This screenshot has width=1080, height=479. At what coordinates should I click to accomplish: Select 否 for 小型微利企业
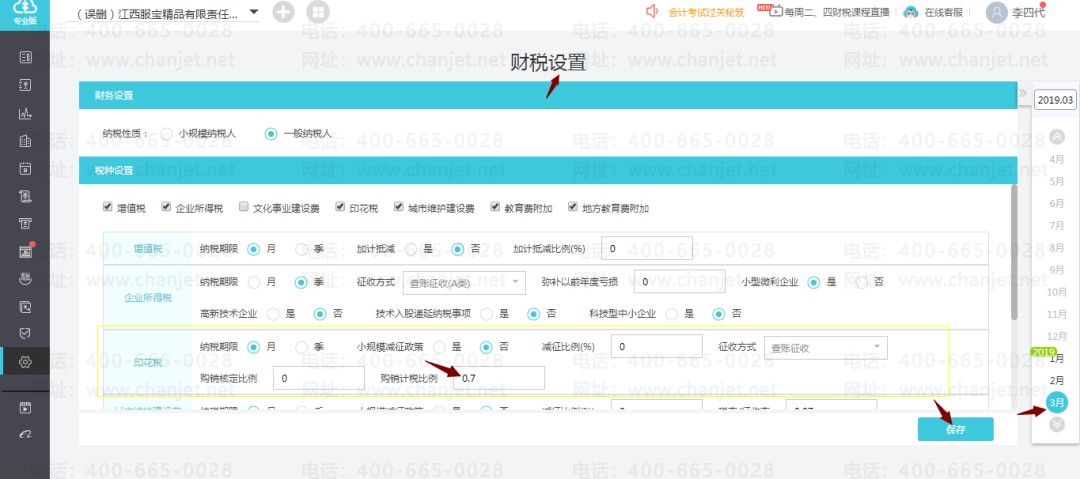pos(861,282)
